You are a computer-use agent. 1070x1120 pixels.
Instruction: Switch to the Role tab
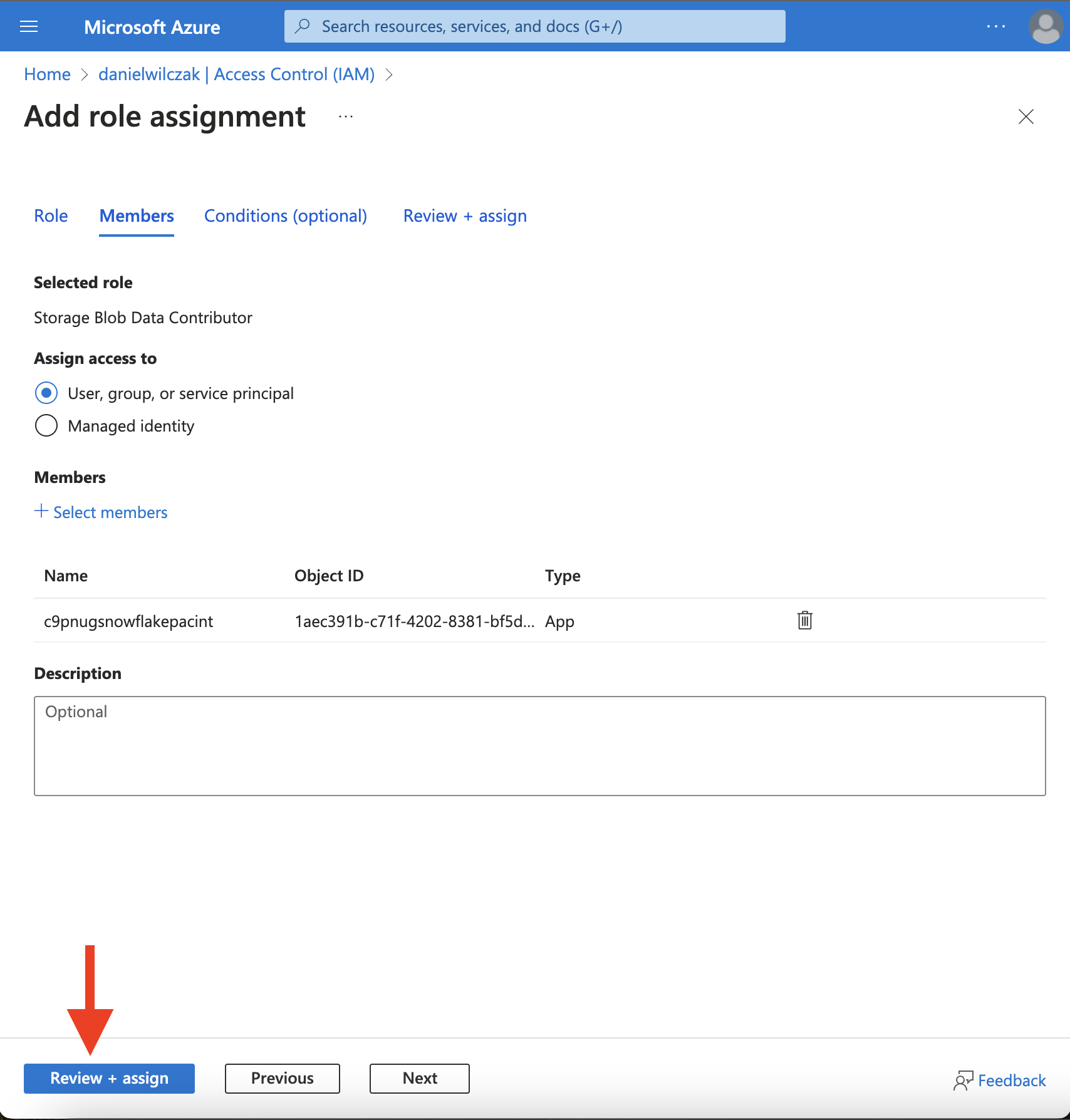point(51,215)
